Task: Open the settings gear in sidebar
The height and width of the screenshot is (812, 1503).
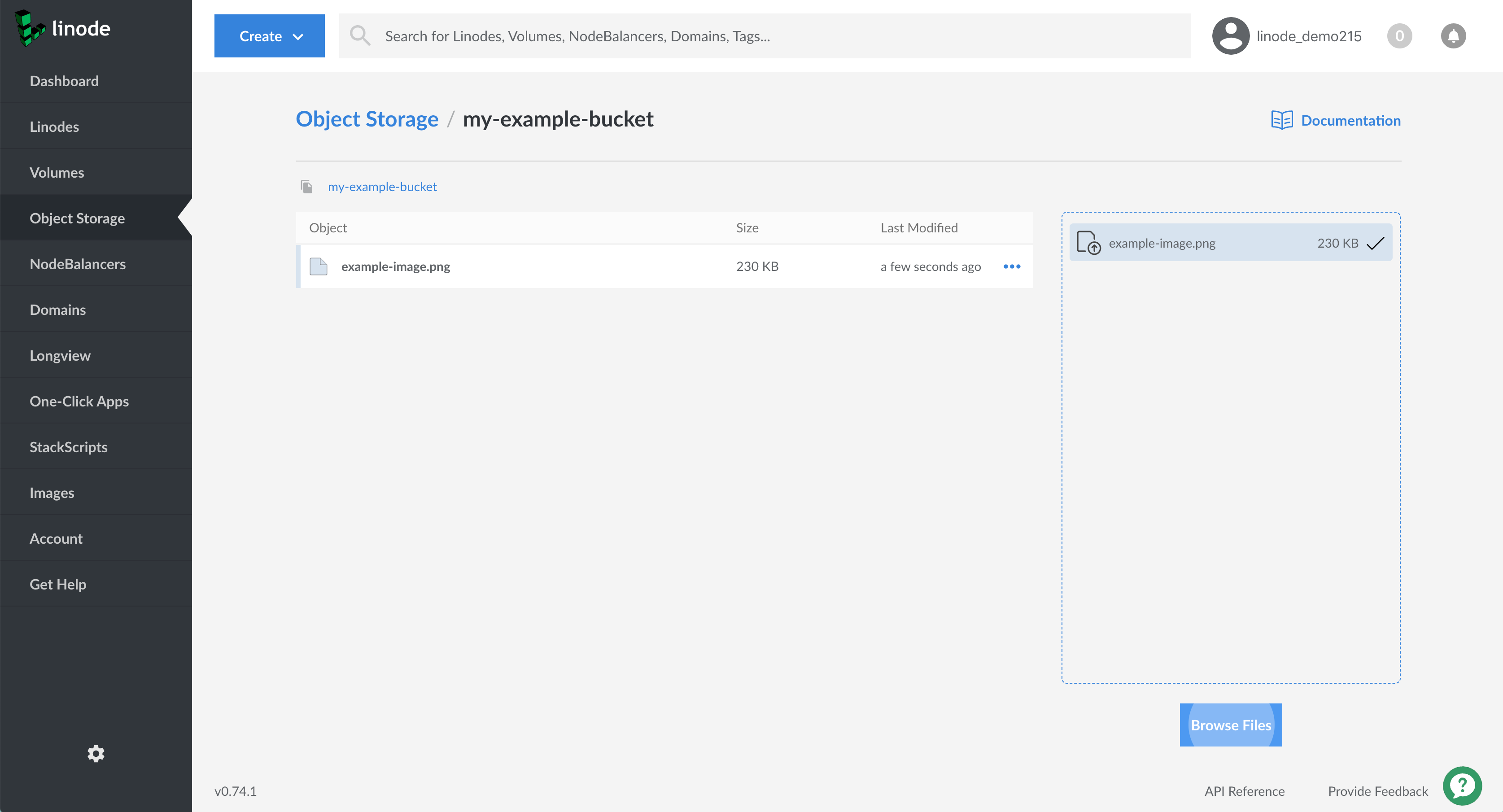Action: click(96, 754)
